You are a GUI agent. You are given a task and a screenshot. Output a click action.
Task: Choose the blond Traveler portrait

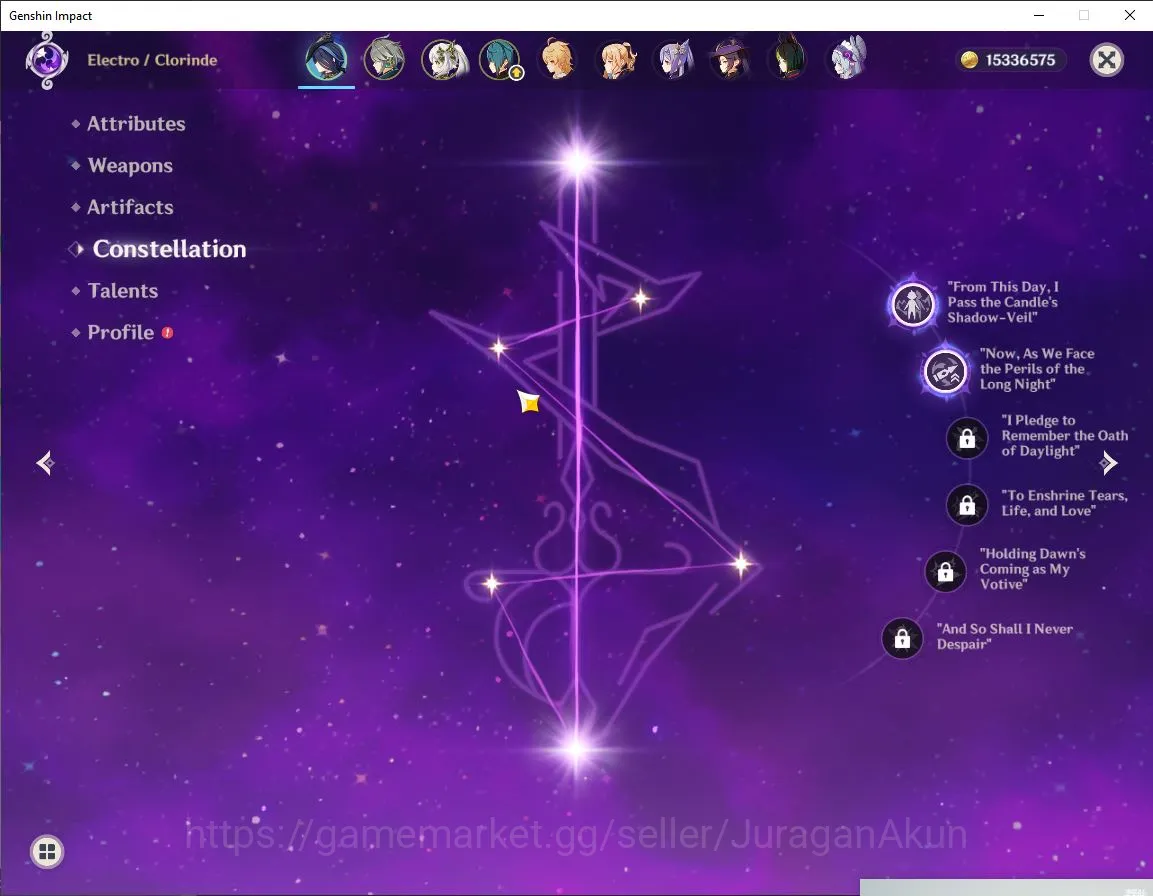pyautogui.click(x=558, y=59)
